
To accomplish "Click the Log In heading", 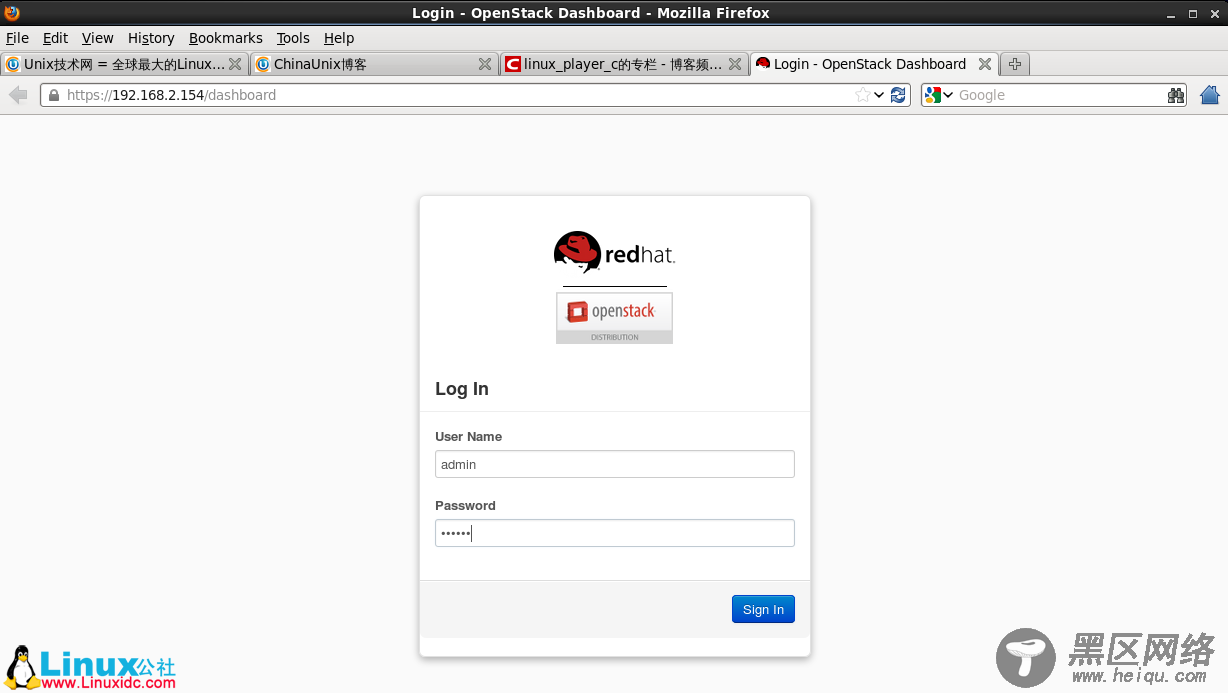I will [x=462, y=389].
